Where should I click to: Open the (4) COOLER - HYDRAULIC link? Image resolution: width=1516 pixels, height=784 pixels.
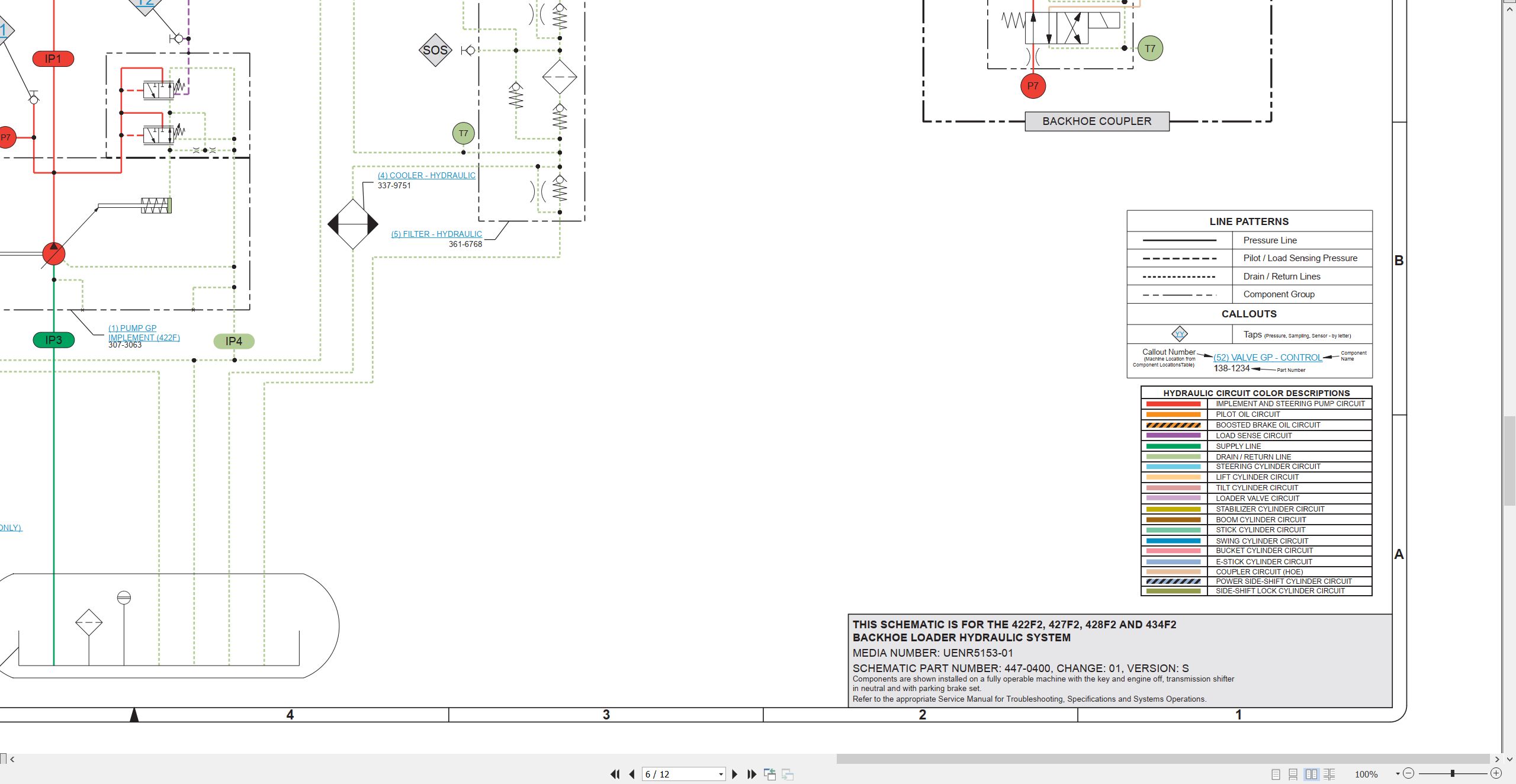426,175
